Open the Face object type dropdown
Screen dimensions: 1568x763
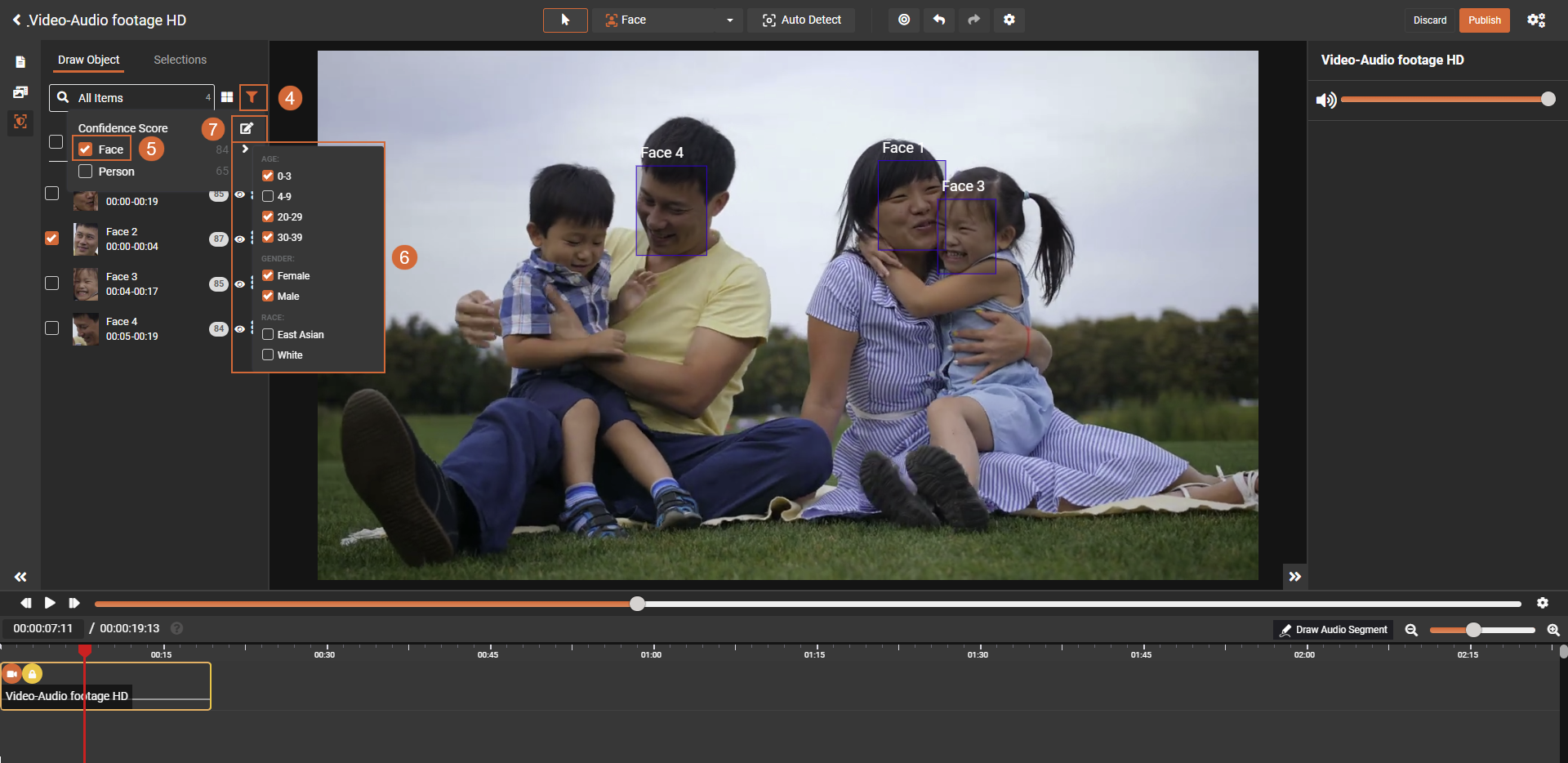click(x=669, y=20)
